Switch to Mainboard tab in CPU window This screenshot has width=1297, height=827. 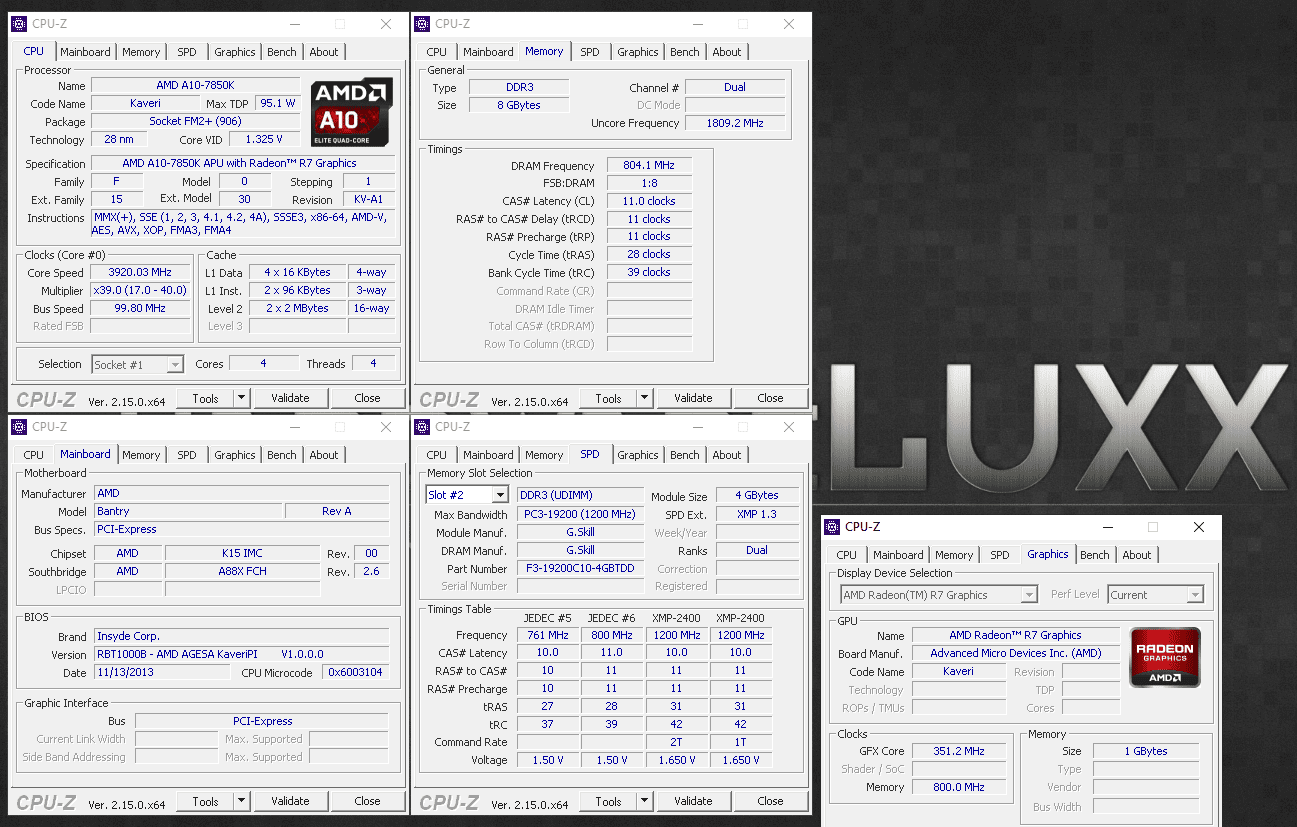(85, 52)
